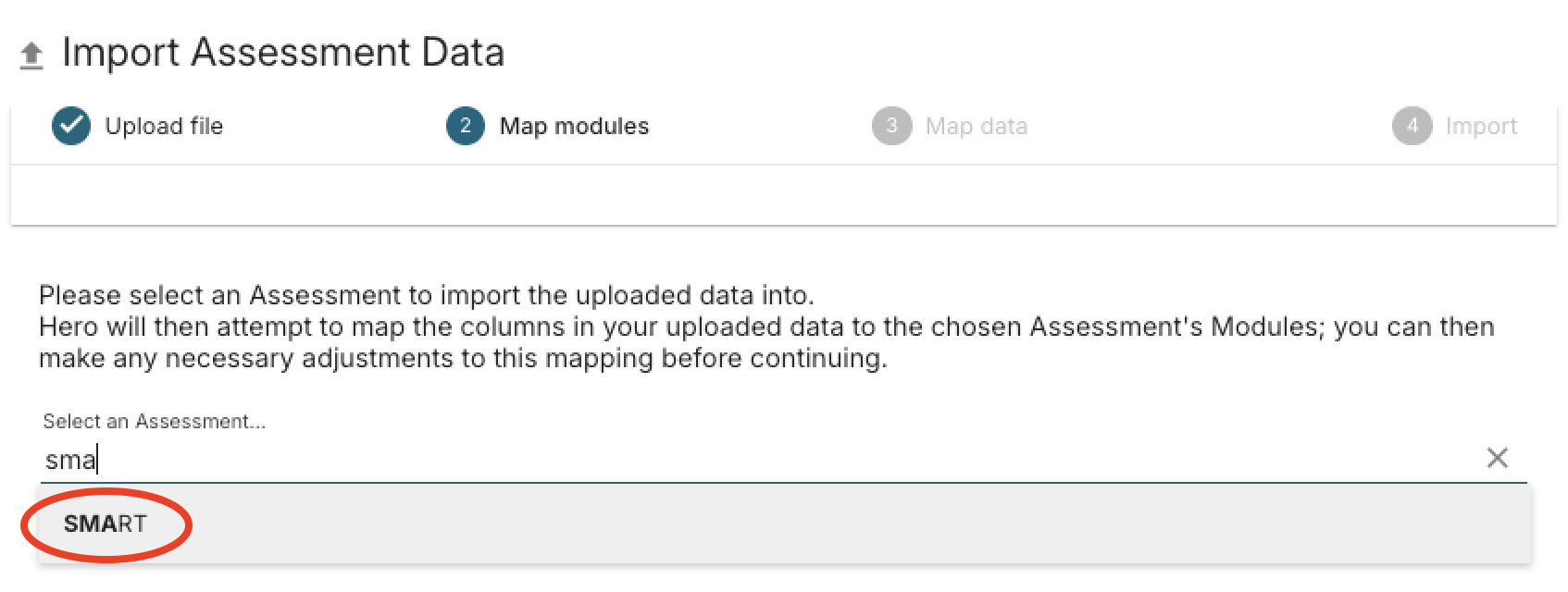The image size is (1568, 592).
Task: Click the step 2 number circle
Action: [466, 126]
